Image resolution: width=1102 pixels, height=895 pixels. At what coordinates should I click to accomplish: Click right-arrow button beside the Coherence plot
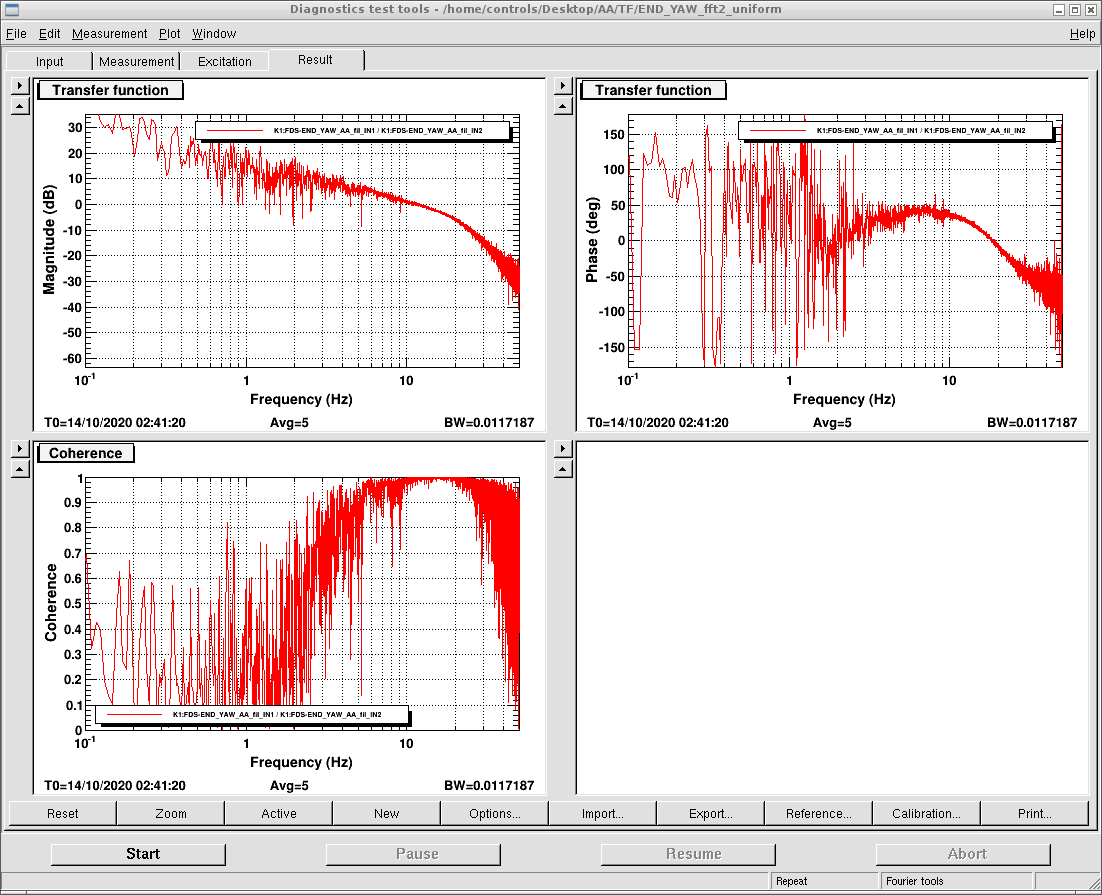20,450
